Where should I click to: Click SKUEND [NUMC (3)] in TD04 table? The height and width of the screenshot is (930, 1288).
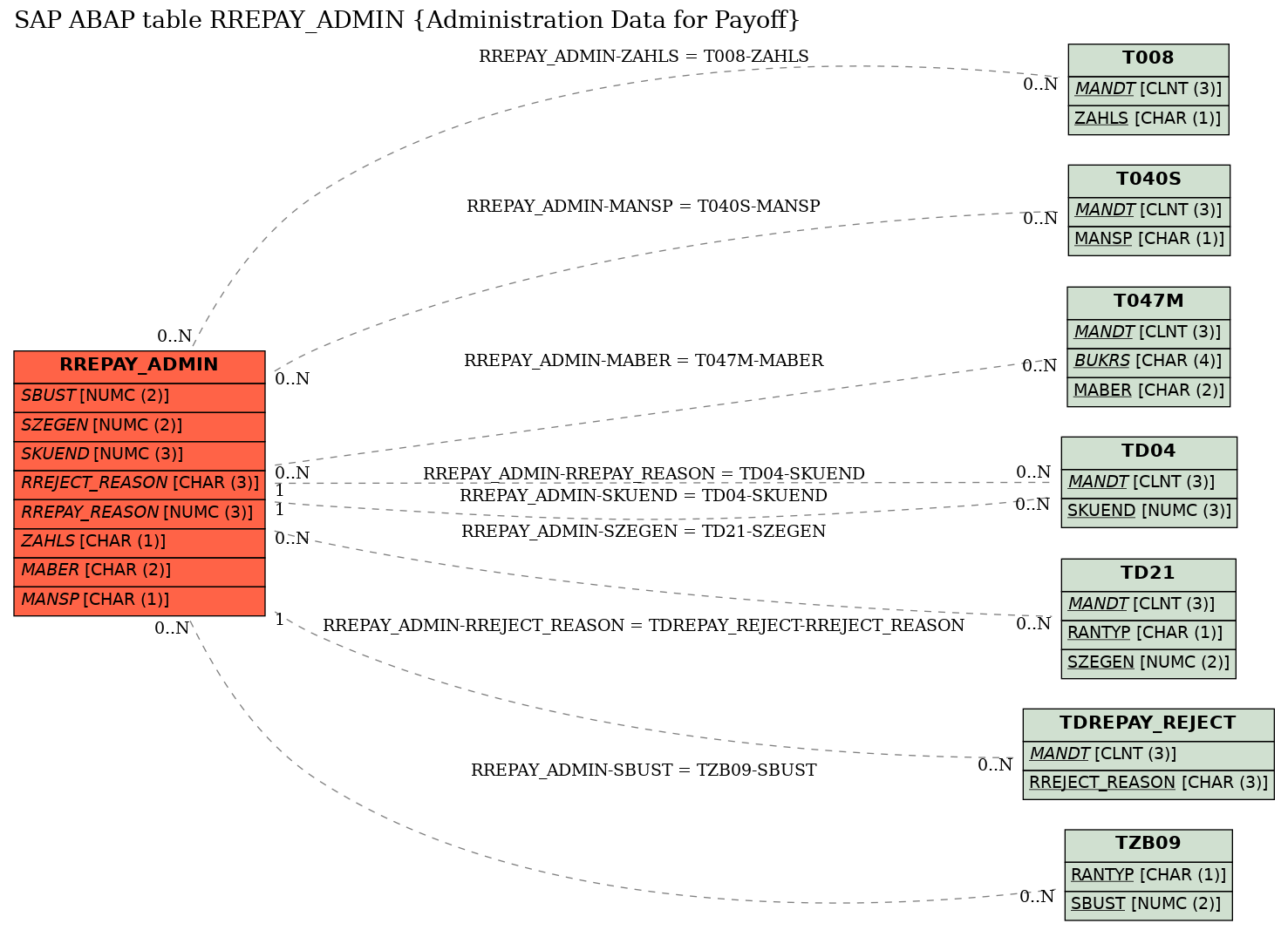(1149, 512)
